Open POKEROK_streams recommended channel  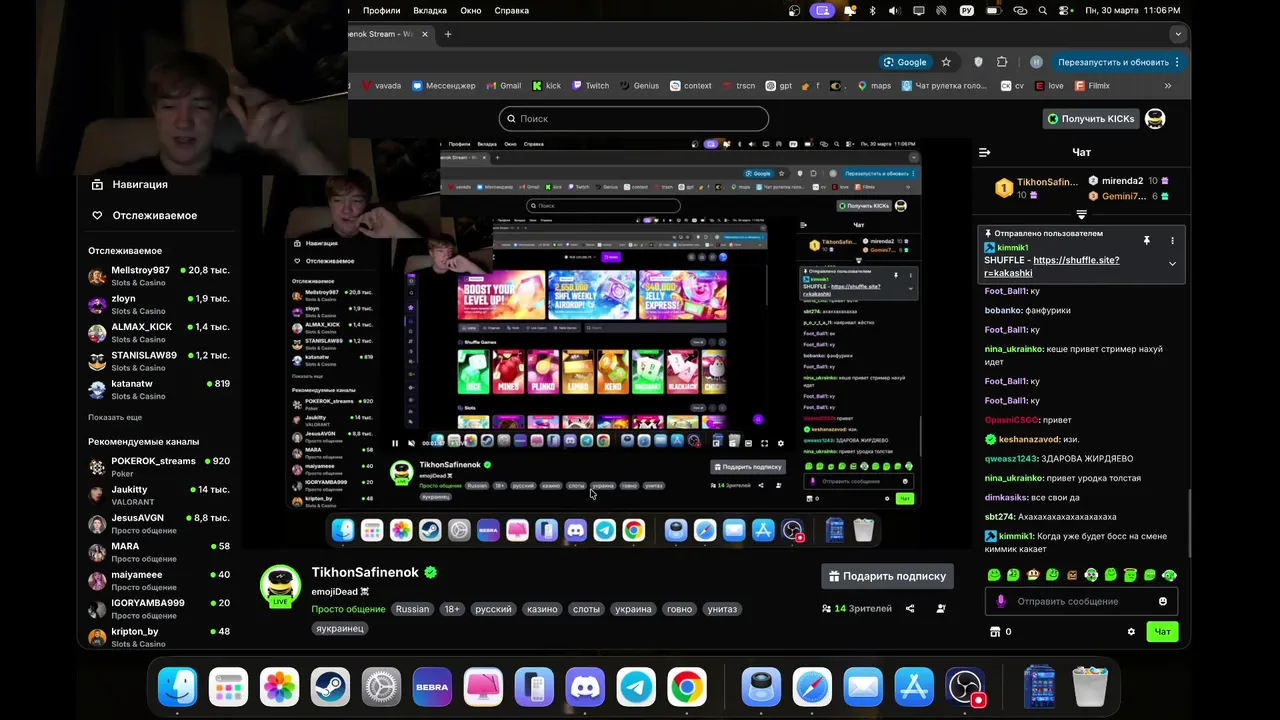click(x=160, y=467)
